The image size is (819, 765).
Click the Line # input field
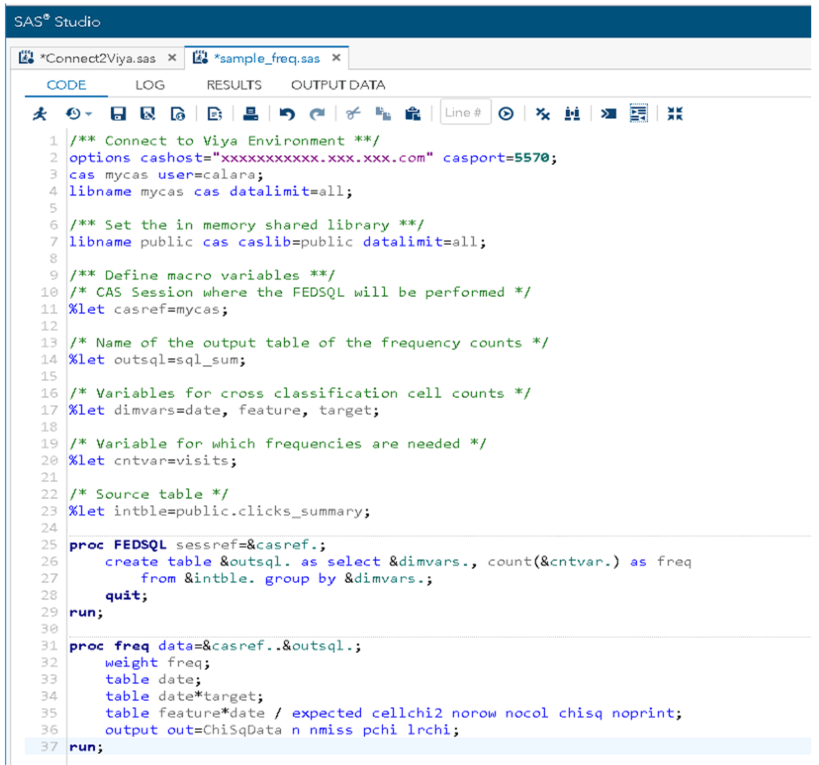465,112
